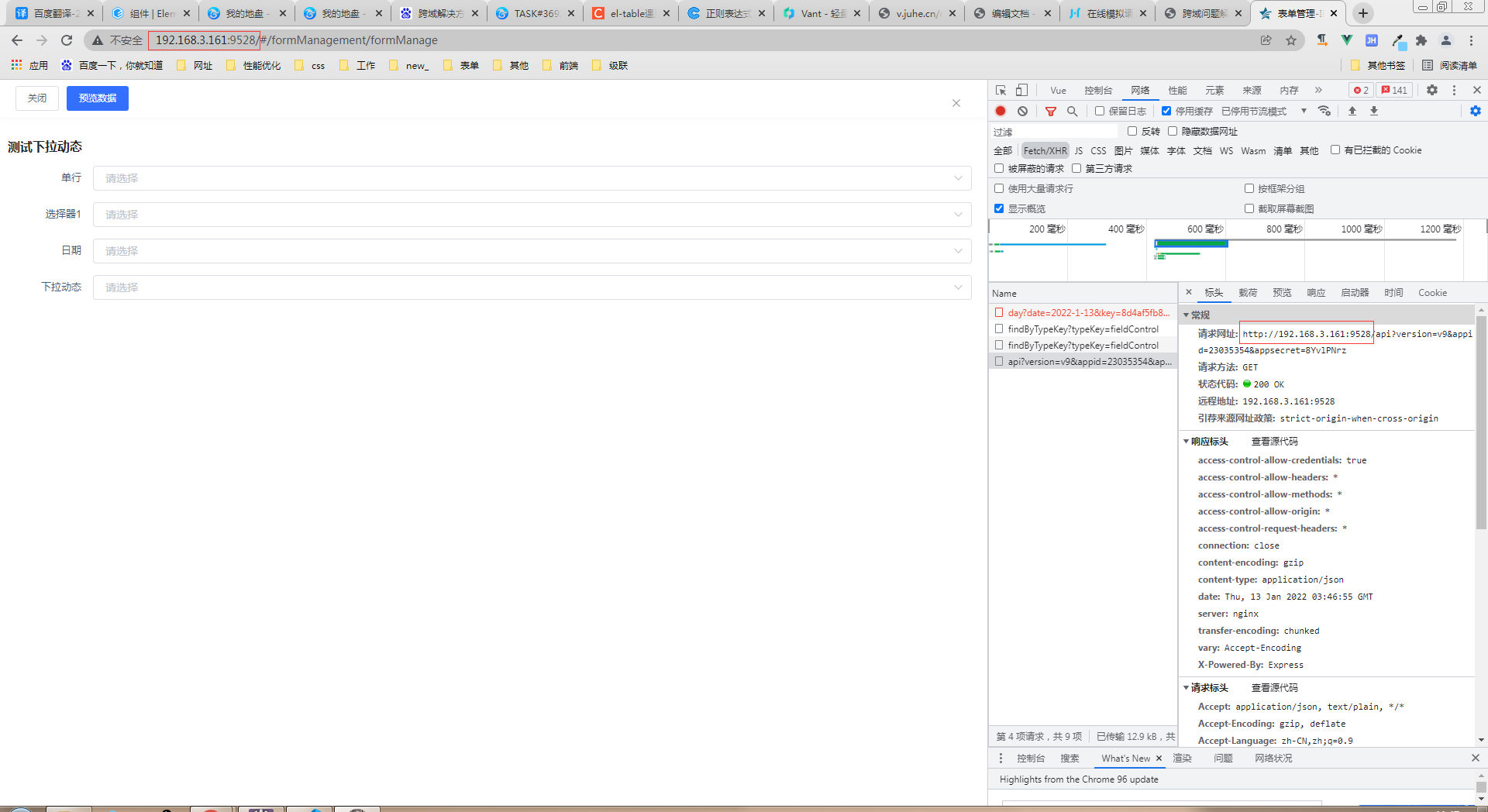This screenshot has width=1488, height=812.
Task: Expand the 下拉动态 select dropdown
Action: coord(532,287)
